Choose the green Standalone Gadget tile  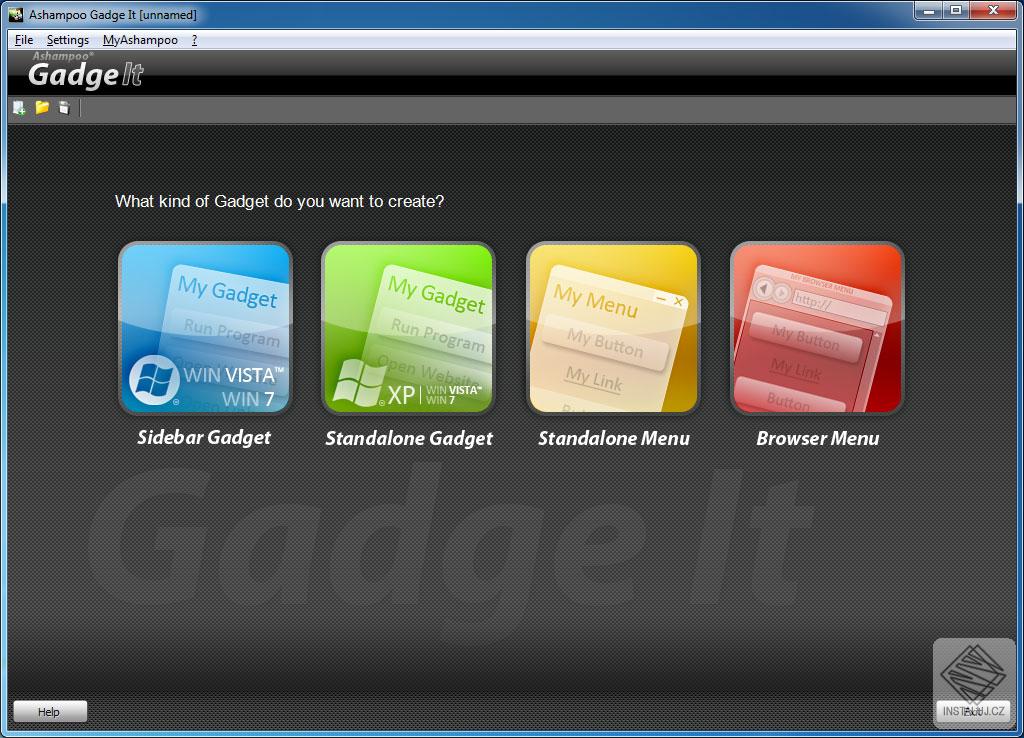(x=409, y=328)
